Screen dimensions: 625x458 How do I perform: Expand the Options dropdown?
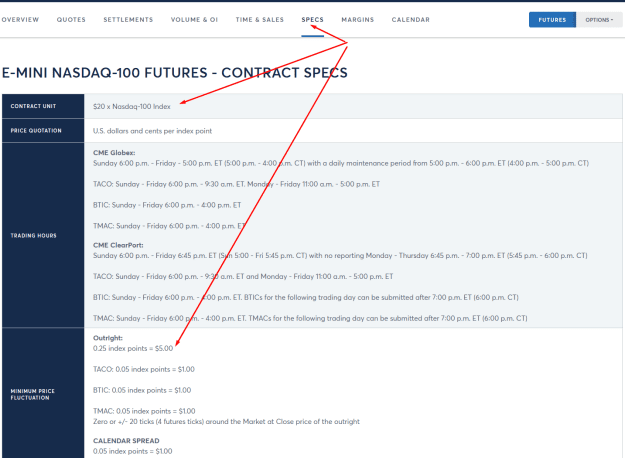pyautogui.click(x=599, y=20)
